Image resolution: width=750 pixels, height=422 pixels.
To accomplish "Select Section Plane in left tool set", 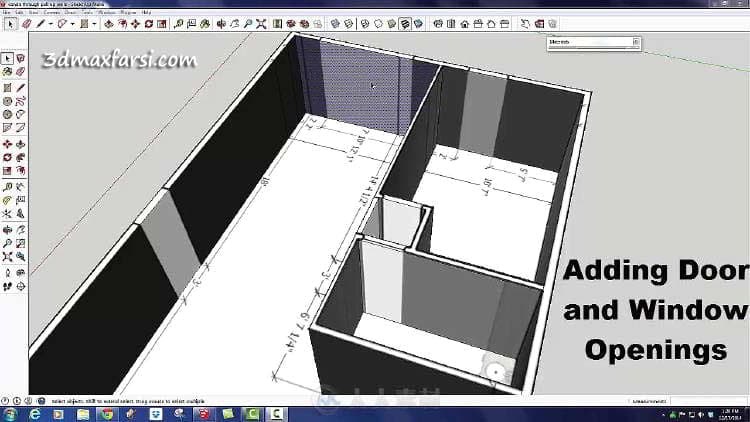I will point(21,286).
